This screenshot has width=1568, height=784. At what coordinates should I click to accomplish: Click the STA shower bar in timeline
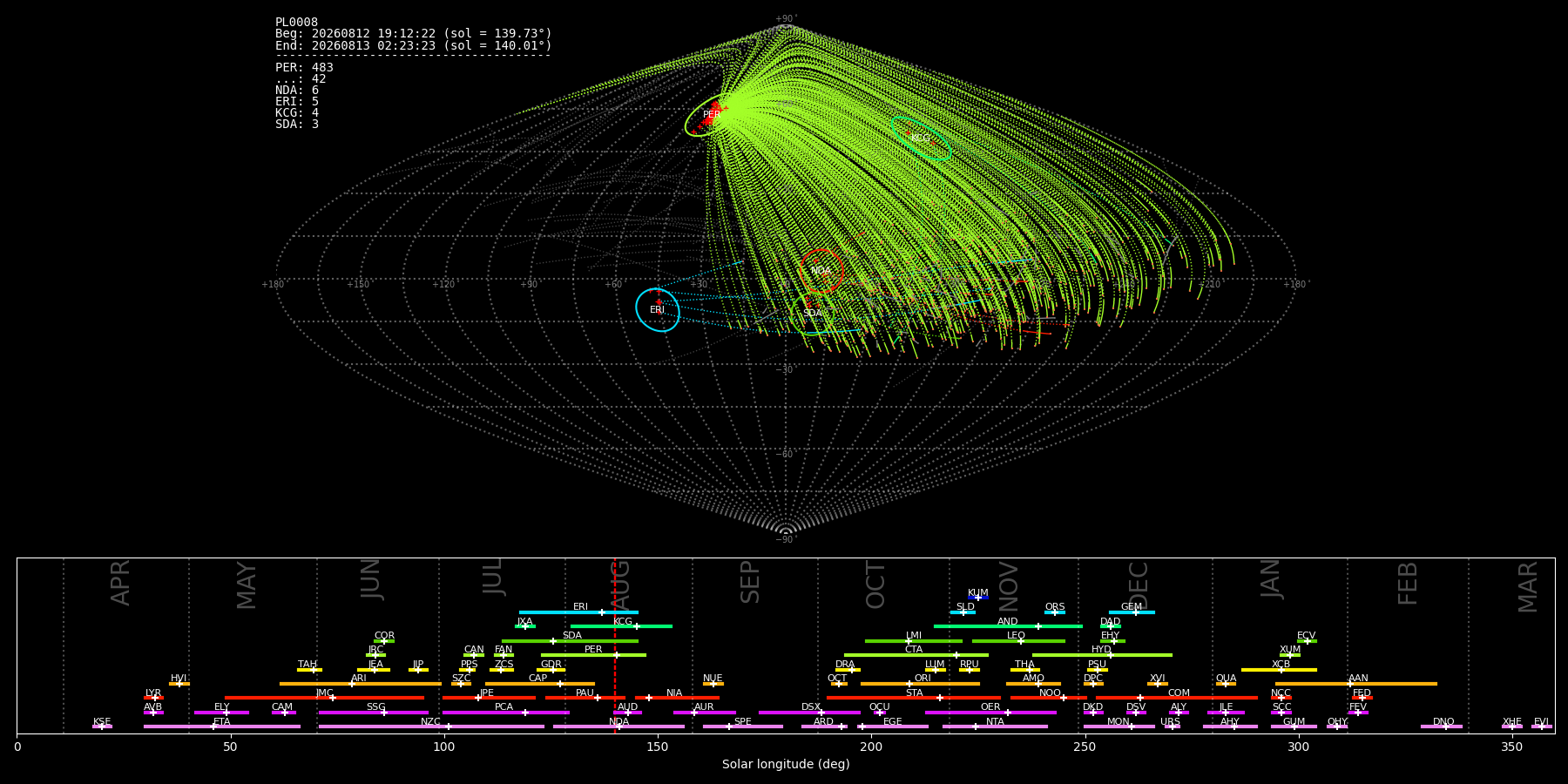pyautogui.click(x=914, y=698)
